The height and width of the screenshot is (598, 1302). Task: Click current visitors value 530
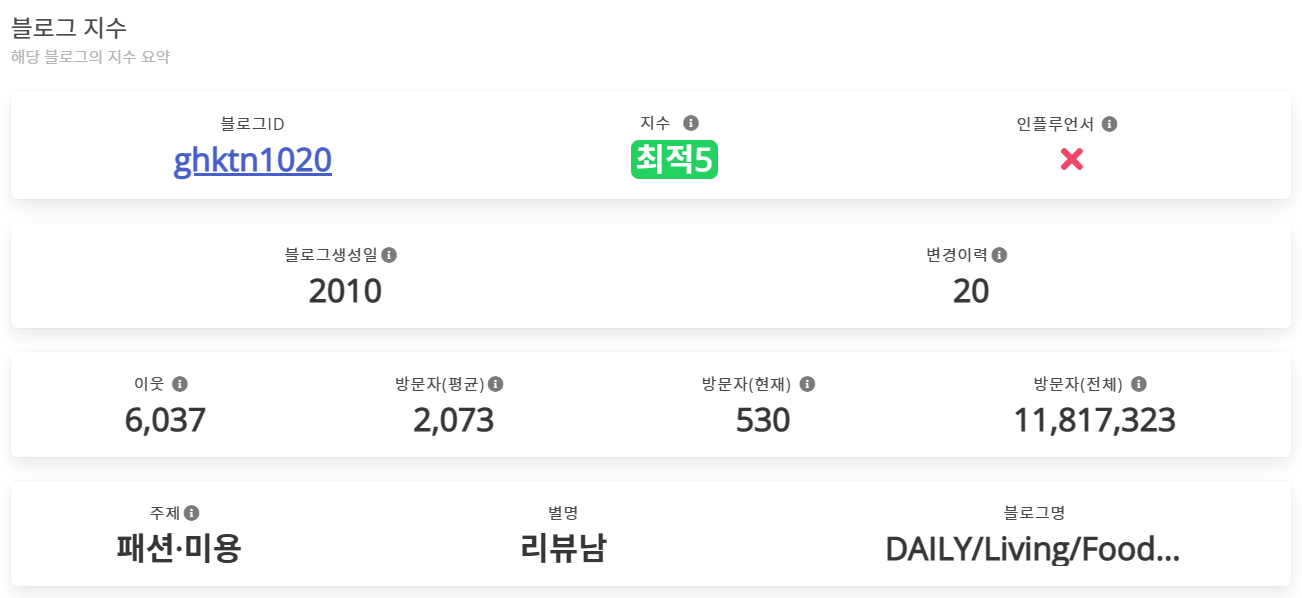(x=763, y=421)
